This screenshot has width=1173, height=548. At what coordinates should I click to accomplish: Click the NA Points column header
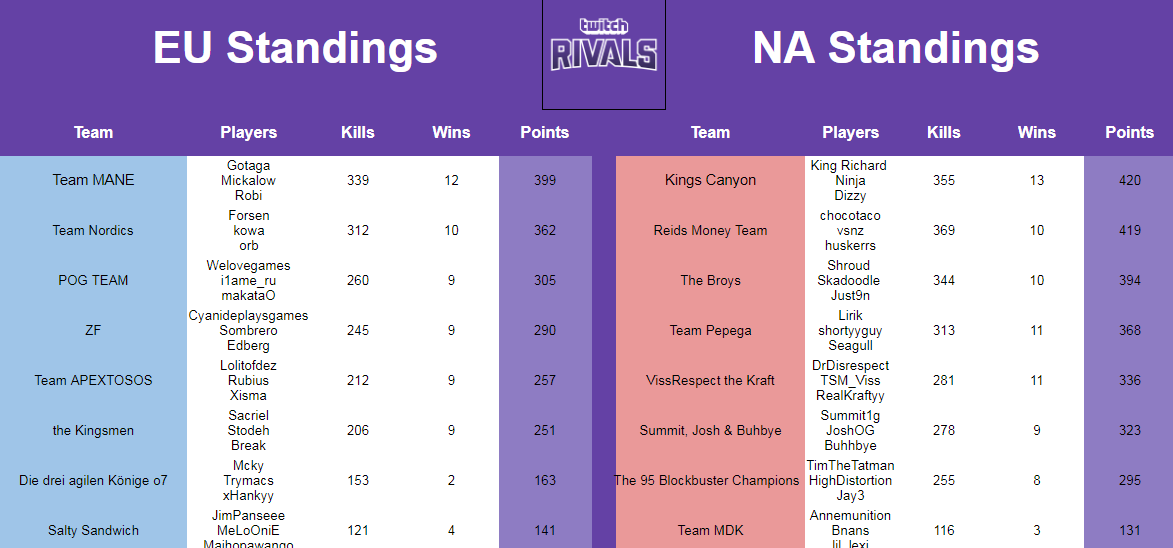(1129, 132)
